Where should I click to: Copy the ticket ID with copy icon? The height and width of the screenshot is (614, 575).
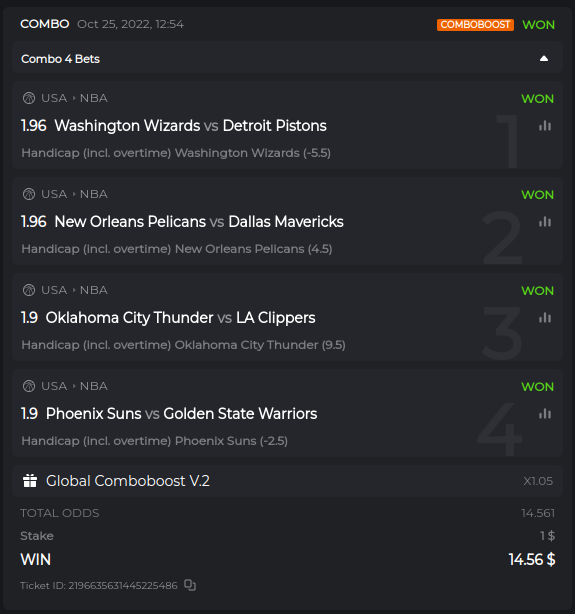[x=190, y=585]
